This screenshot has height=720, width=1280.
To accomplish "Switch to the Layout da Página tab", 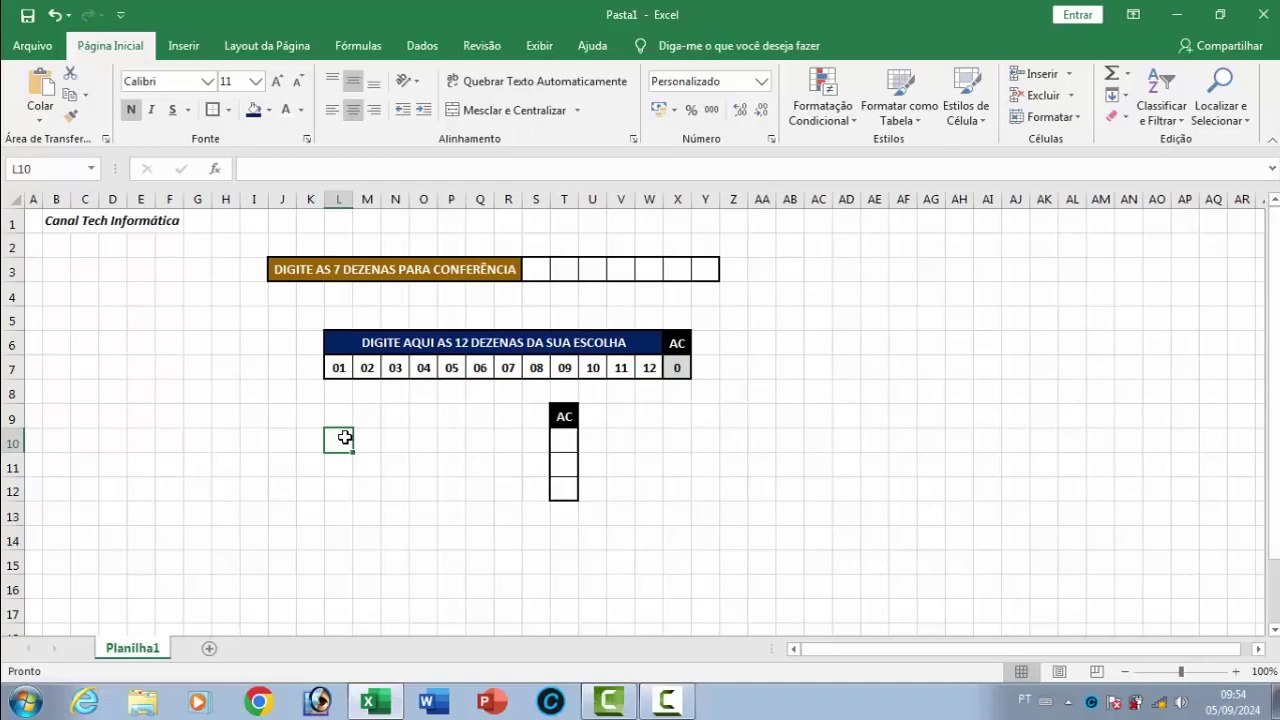I will pyautogui.click(x=267, y=46).
